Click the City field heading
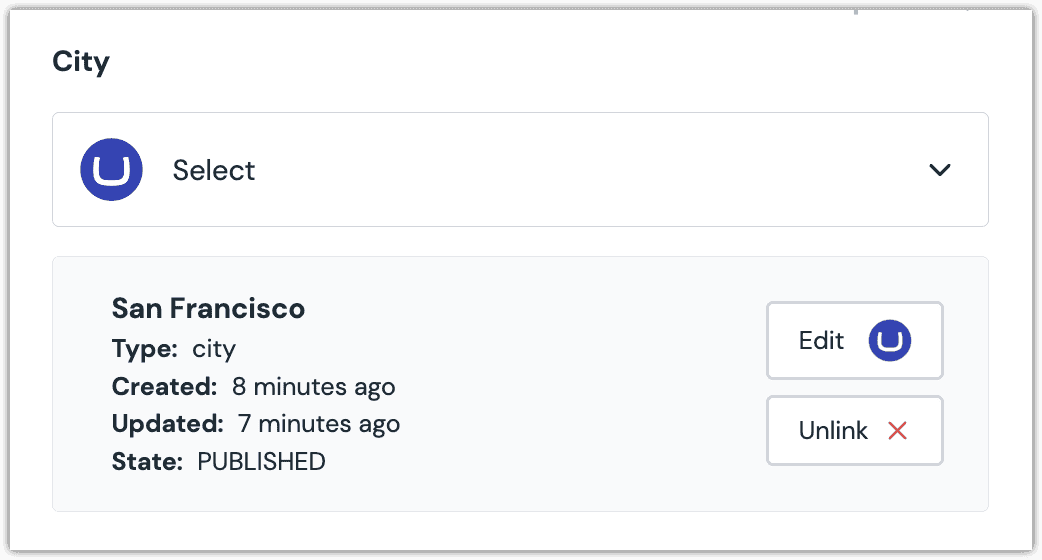This screenshot has height=560, width=1042. point(81,62)
